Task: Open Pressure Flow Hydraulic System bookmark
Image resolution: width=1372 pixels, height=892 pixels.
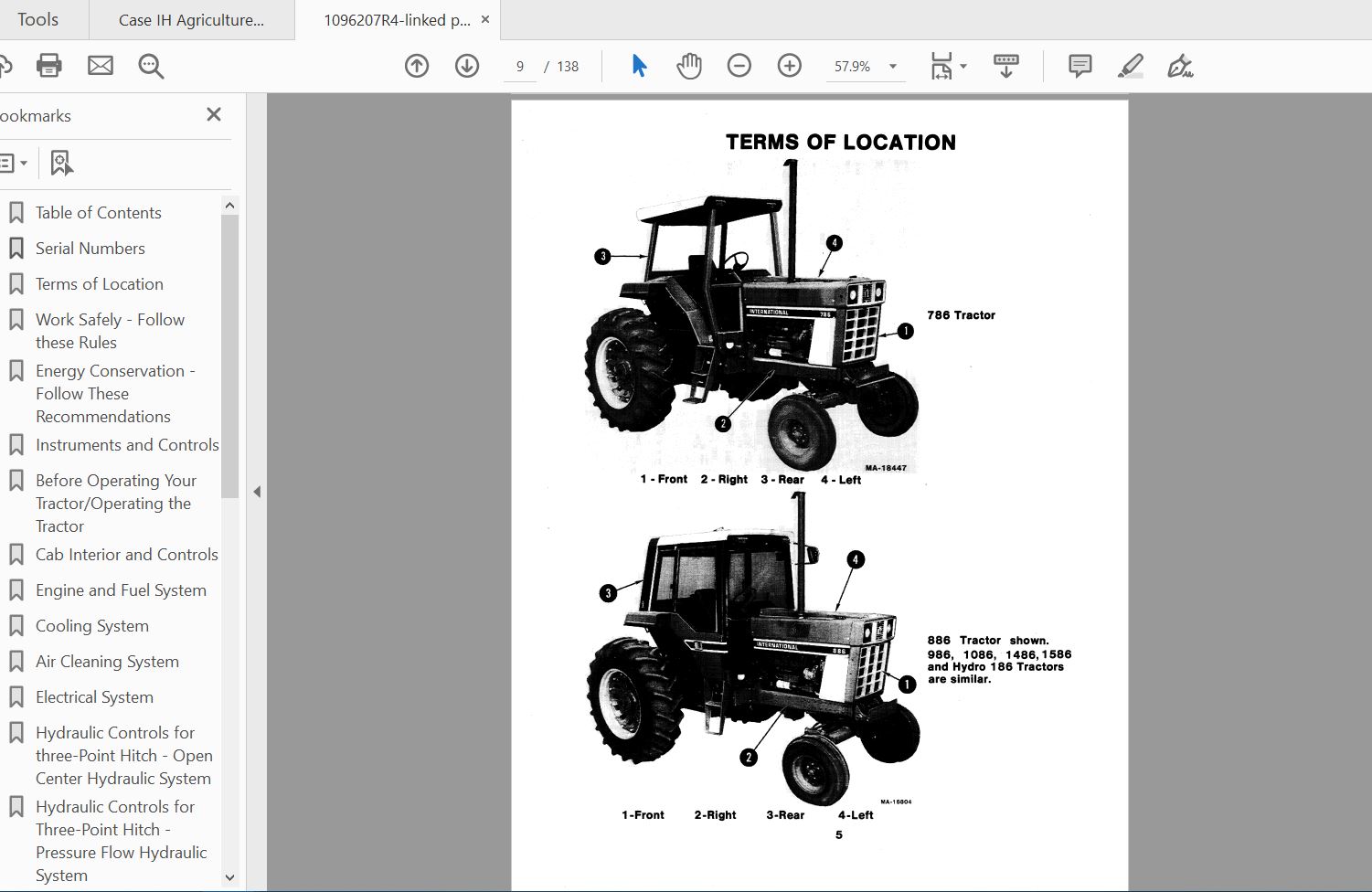Action: (x=121, y=841)
